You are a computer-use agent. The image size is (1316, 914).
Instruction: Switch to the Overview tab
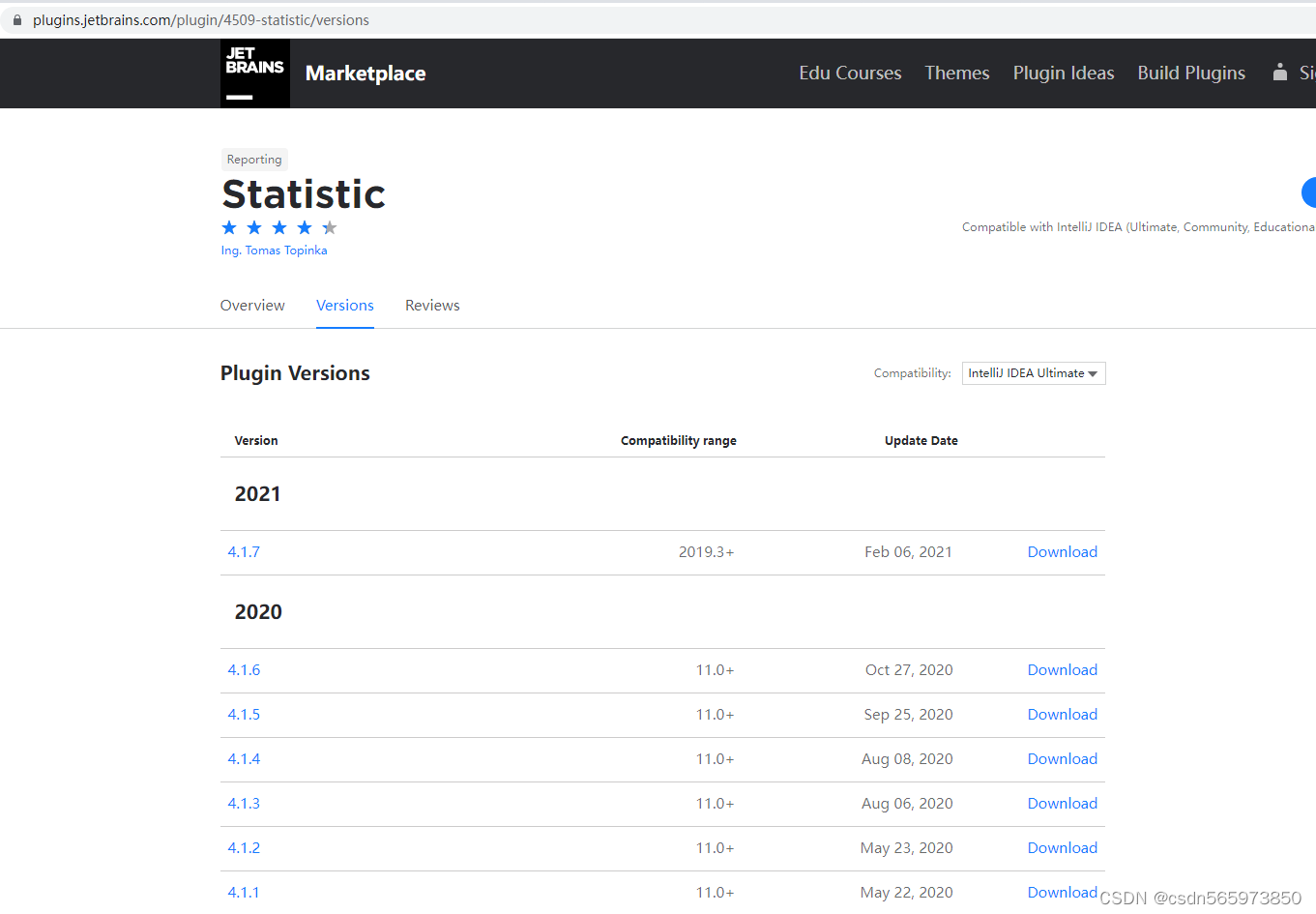pyautogui.click(x=252, y=306)
